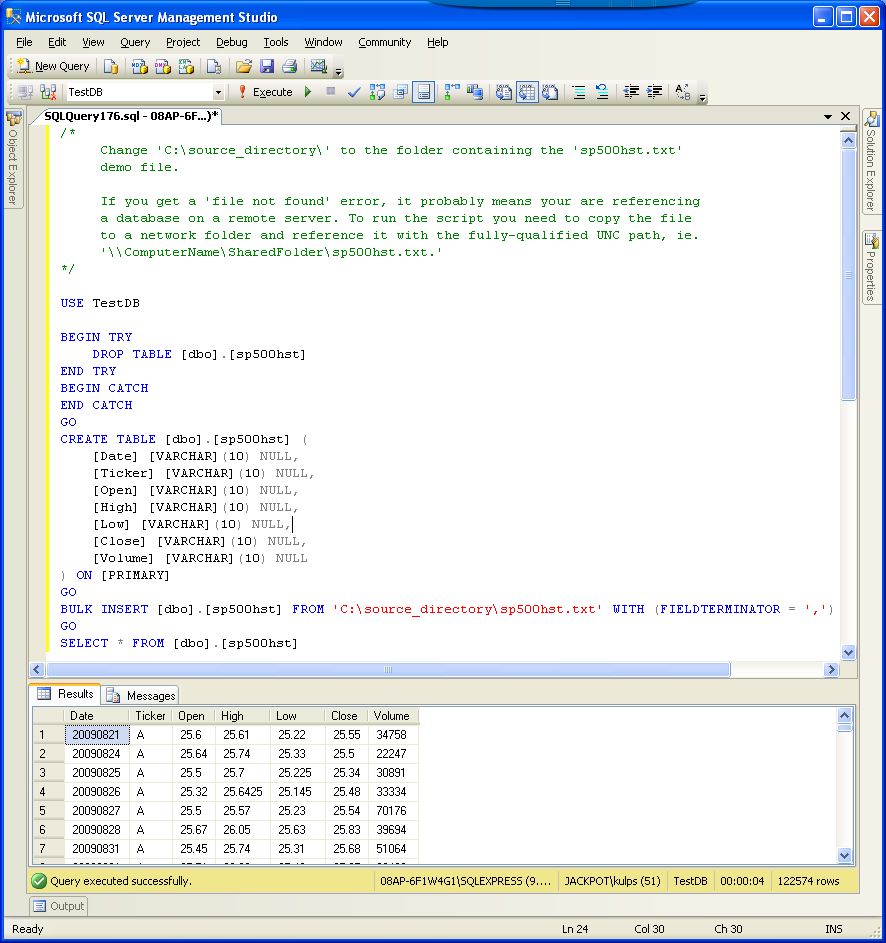Close the SQLQuery176.sql query tab
The height and width of the screenshot is (943, 886).
(845, 116)
